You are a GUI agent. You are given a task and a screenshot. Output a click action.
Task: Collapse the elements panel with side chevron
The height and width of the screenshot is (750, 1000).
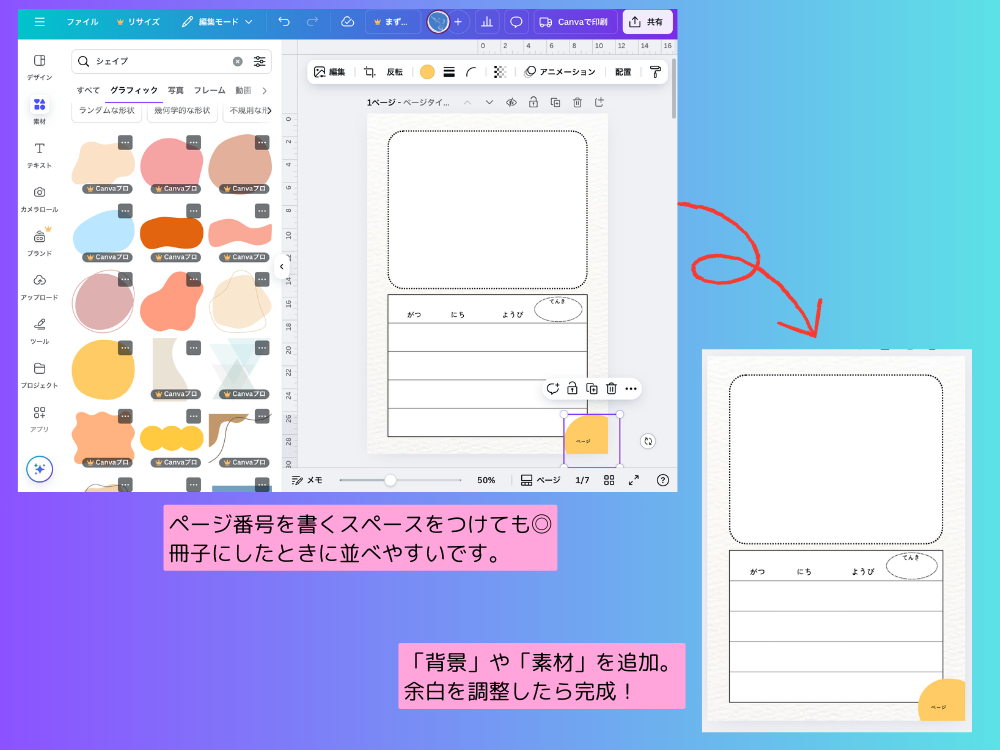click(282, 266)
